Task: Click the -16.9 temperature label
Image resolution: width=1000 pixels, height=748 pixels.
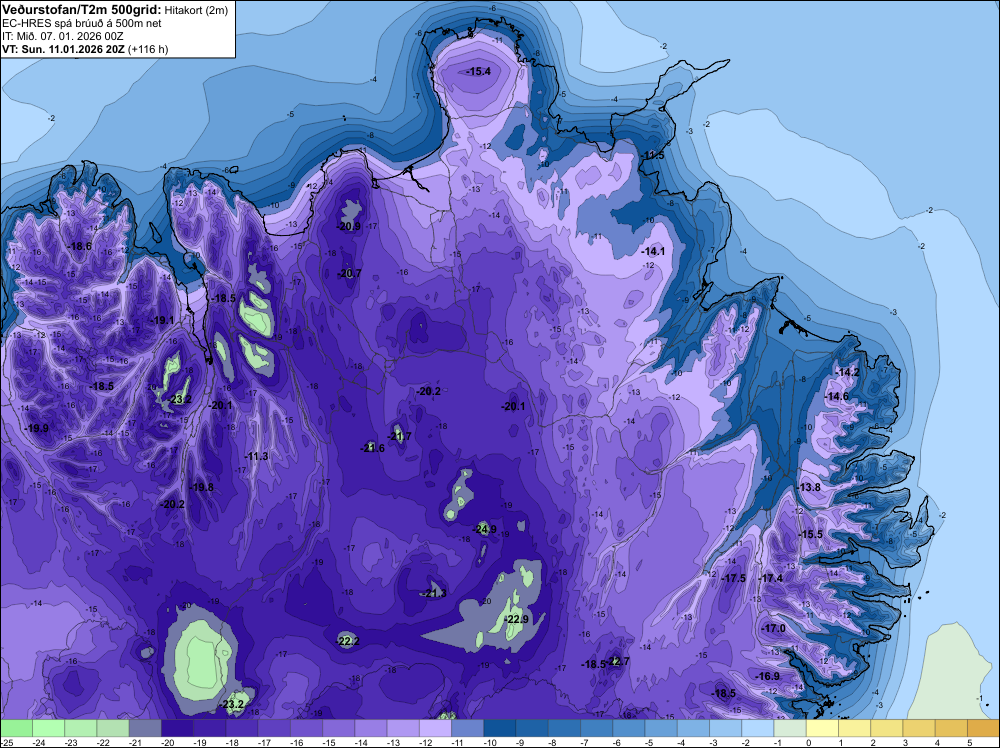Action: coord(767,676)
